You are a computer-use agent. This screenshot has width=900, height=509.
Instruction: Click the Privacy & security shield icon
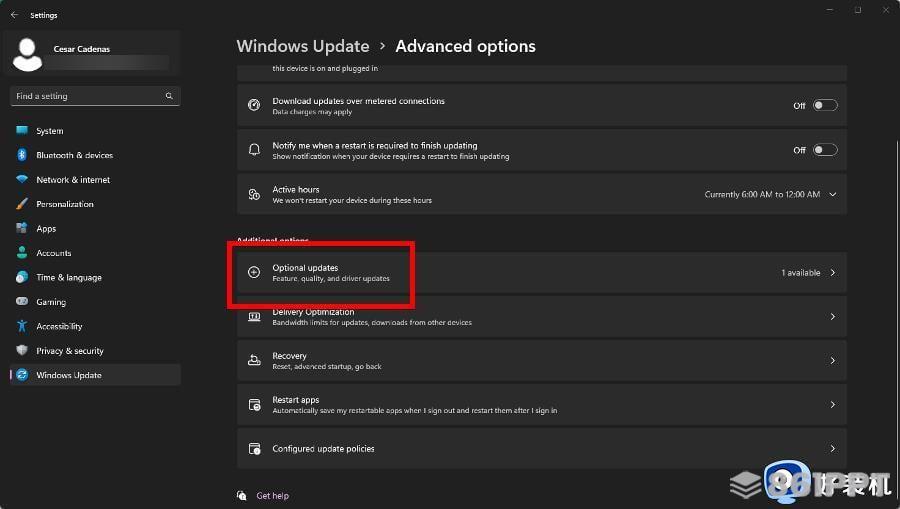(22, 350)
